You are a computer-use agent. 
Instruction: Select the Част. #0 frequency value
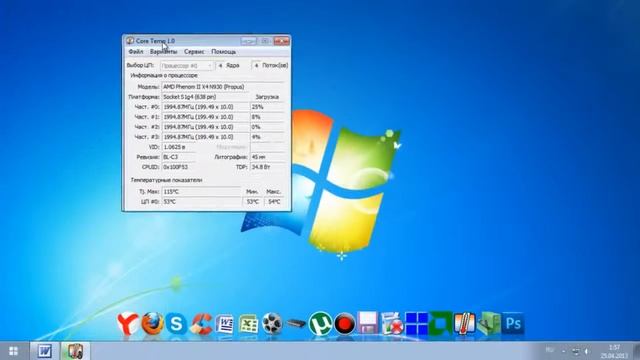(x=205, y=107)
